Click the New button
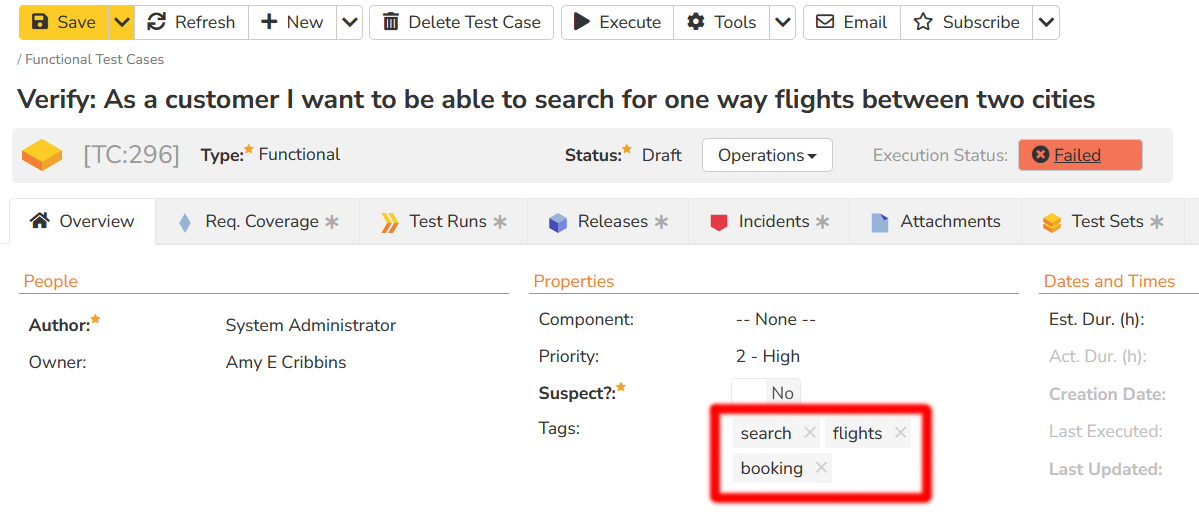The width and height of the screenshot is (1199, 514). [292, 22]
